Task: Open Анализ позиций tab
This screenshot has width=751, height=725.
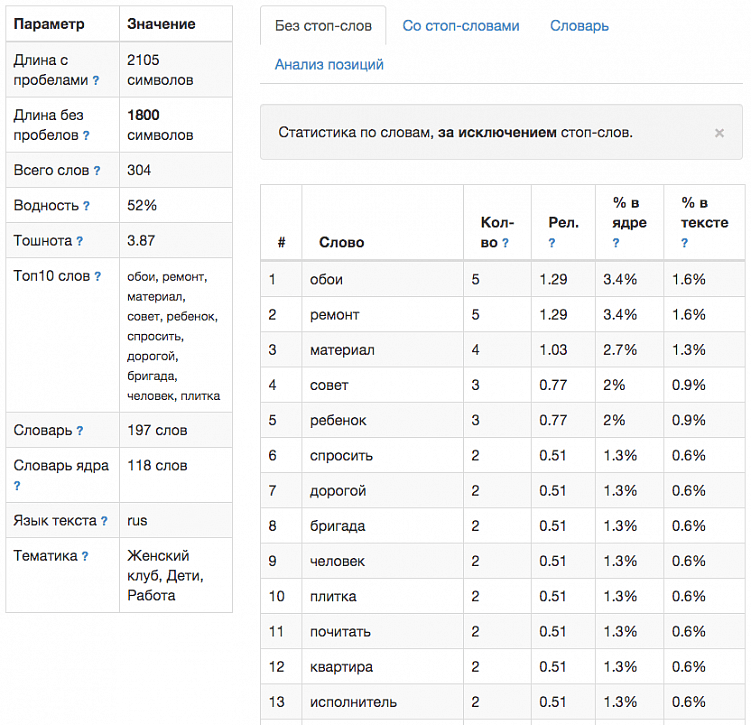Action: point(329,65)
